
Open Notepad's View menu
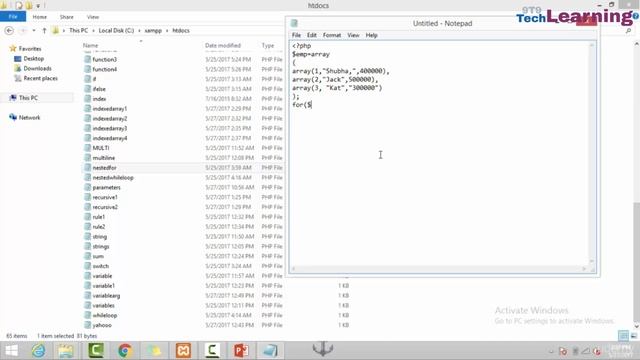(x=353, y=35)
